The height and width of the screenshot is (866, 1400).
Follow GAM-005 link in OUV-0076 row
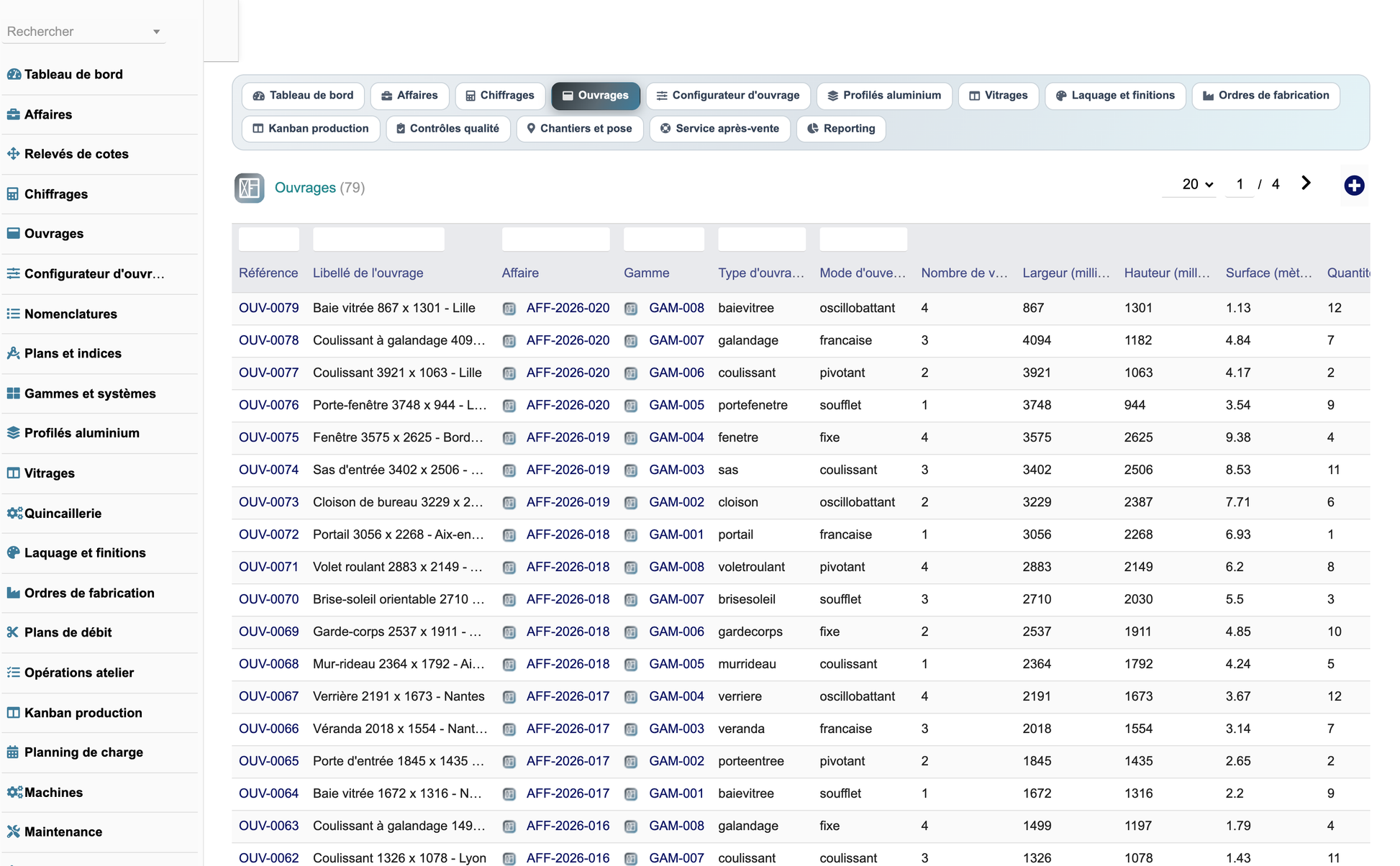pos(676,405)
